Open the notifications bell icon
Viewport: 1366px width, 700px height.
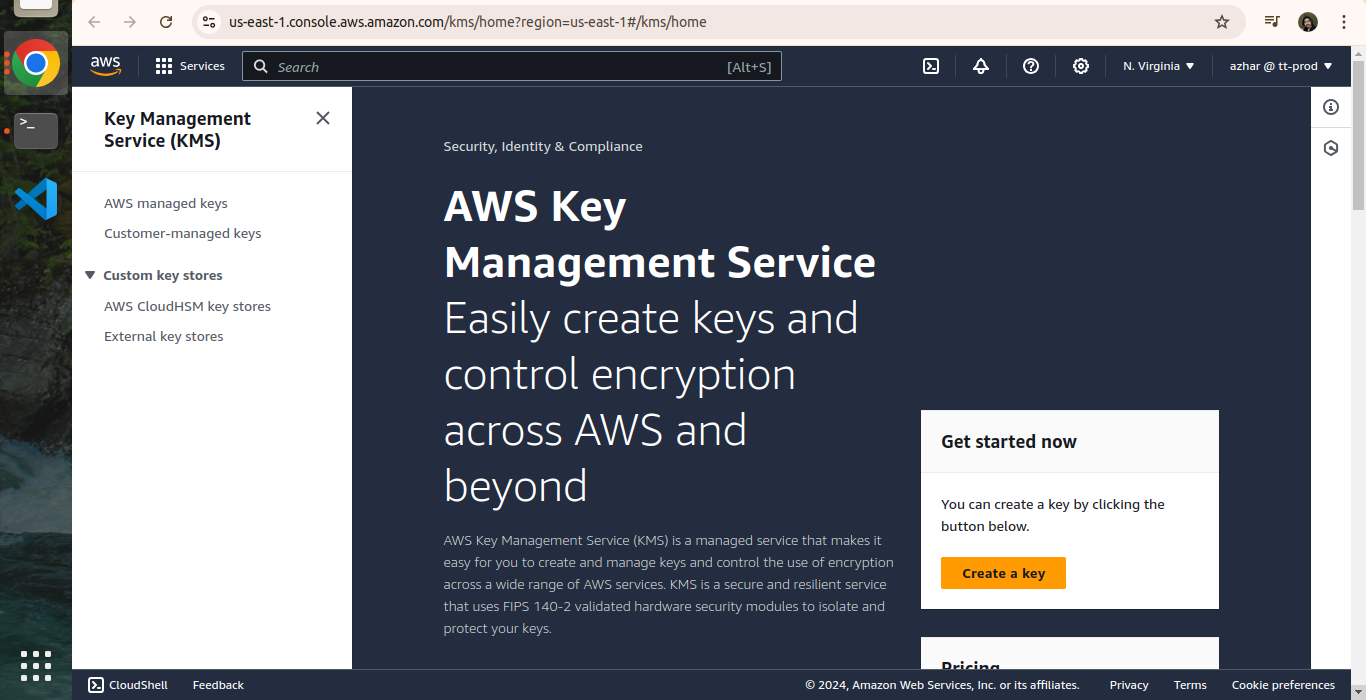coord(980,66)
